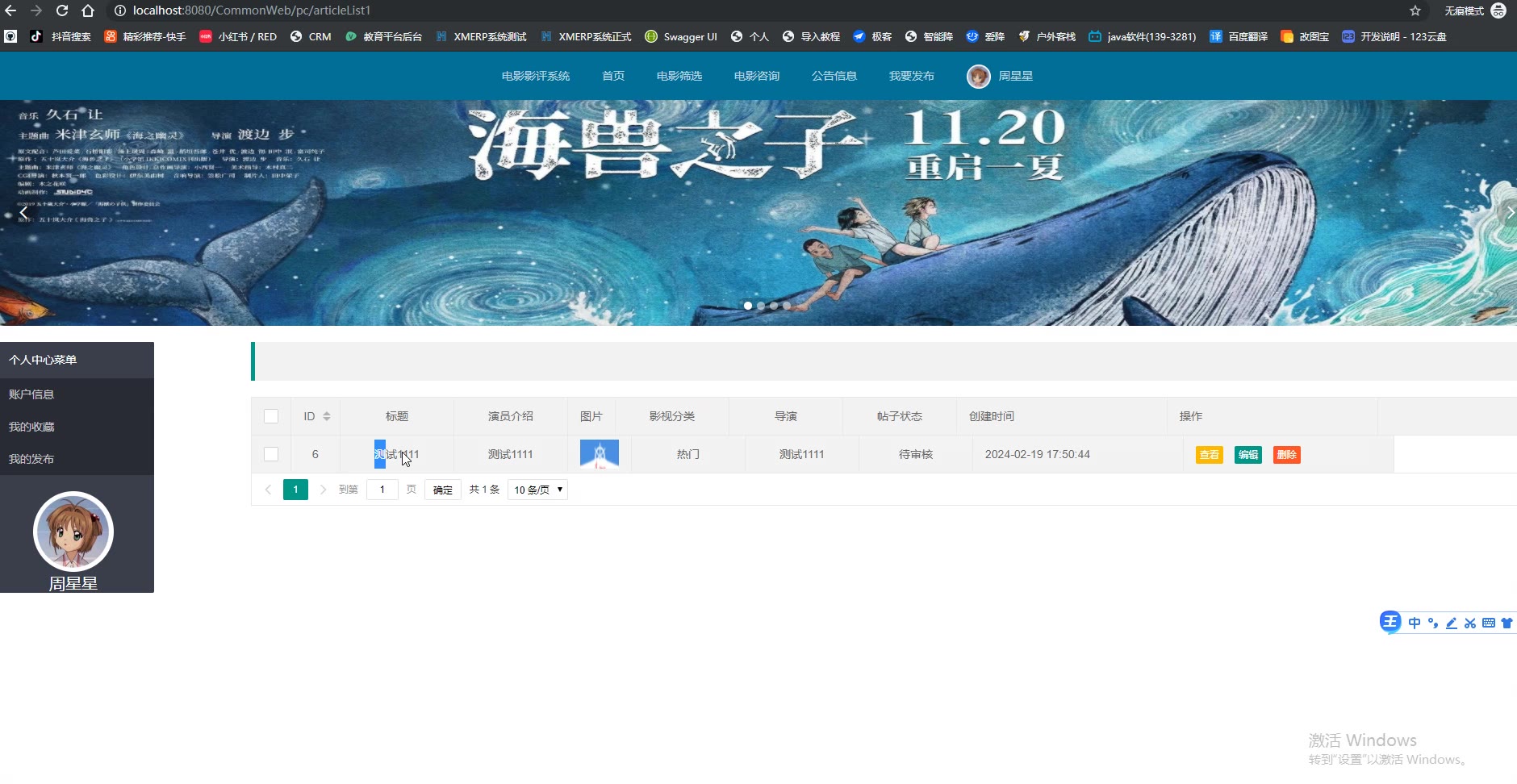Open java软件(139-3281) bookmark
The width and height of the screenshot is (1517, 784).
coord(1143,36)
